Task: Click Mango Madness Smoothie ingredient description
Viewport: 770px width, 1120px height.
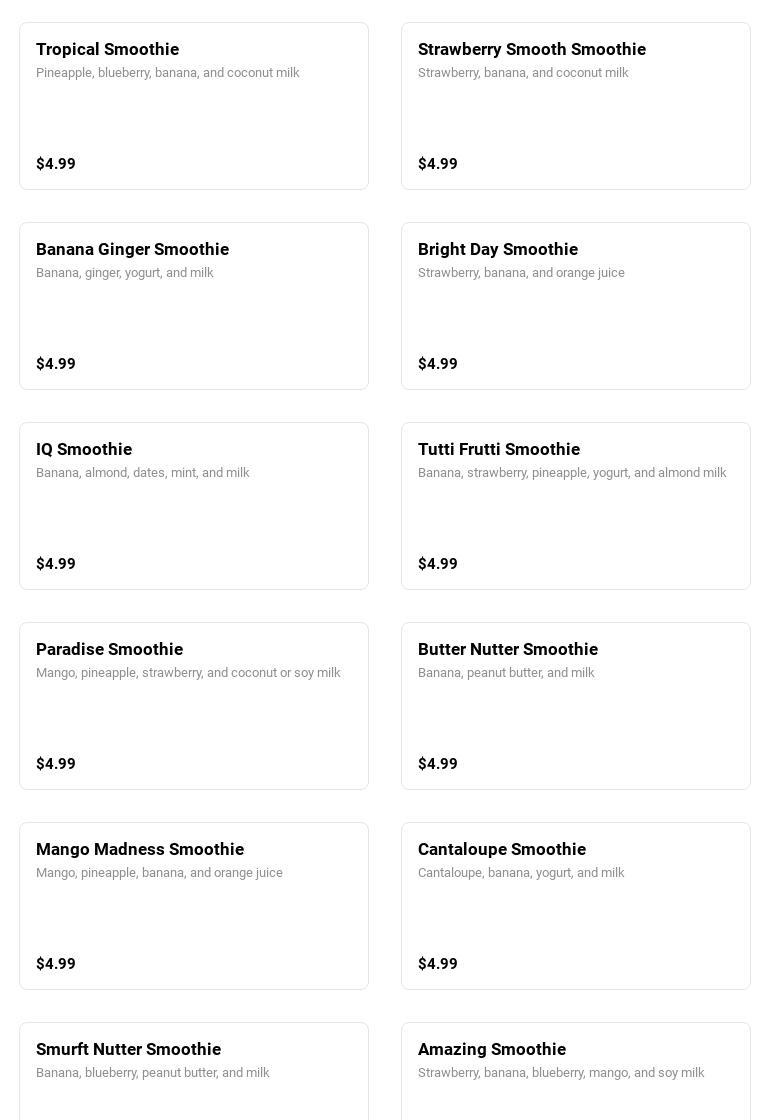Action: pos(159,873)
